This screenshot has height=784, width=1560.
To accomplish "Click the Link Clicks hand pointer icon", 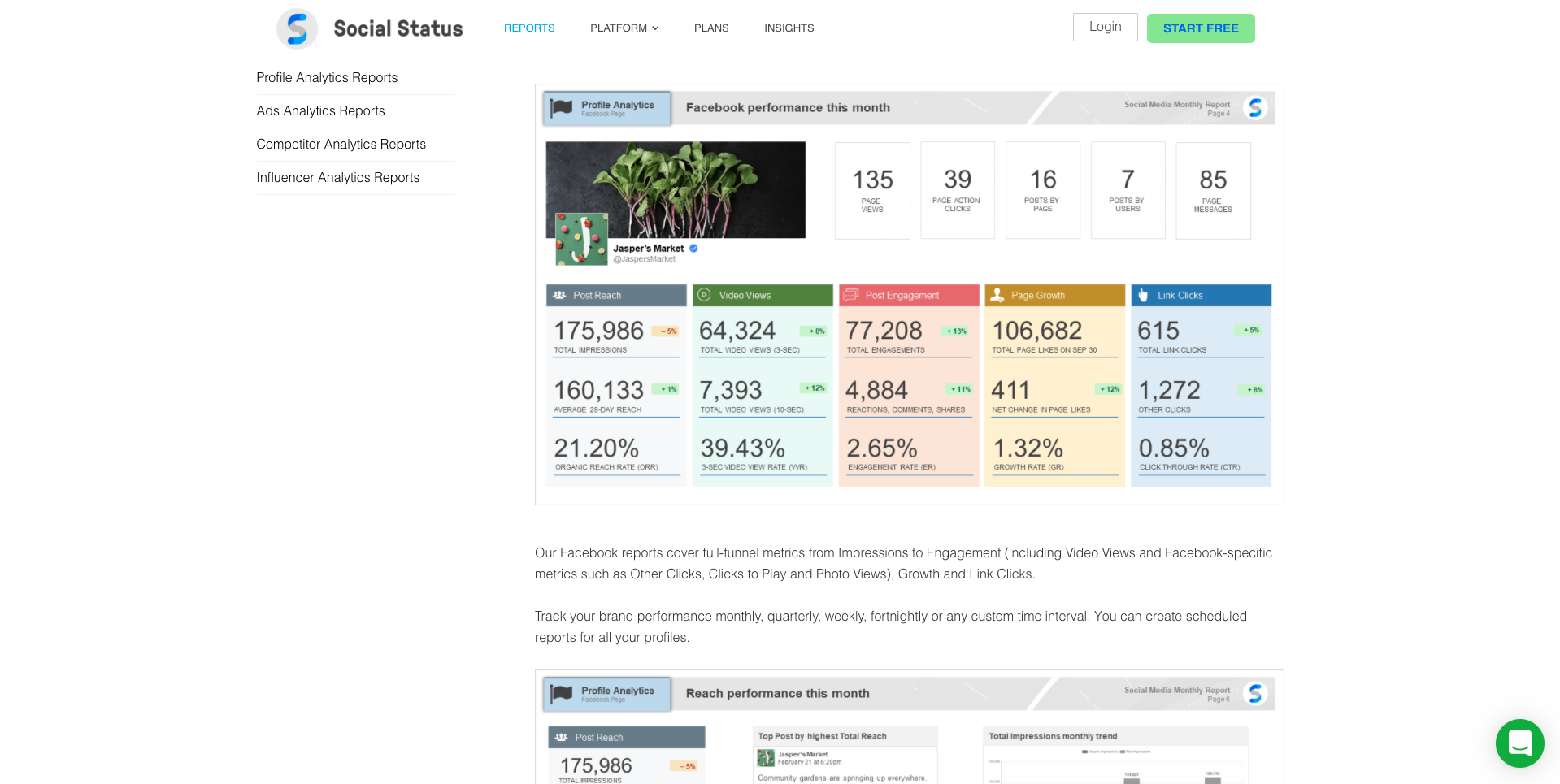I will pos(1143,295).
